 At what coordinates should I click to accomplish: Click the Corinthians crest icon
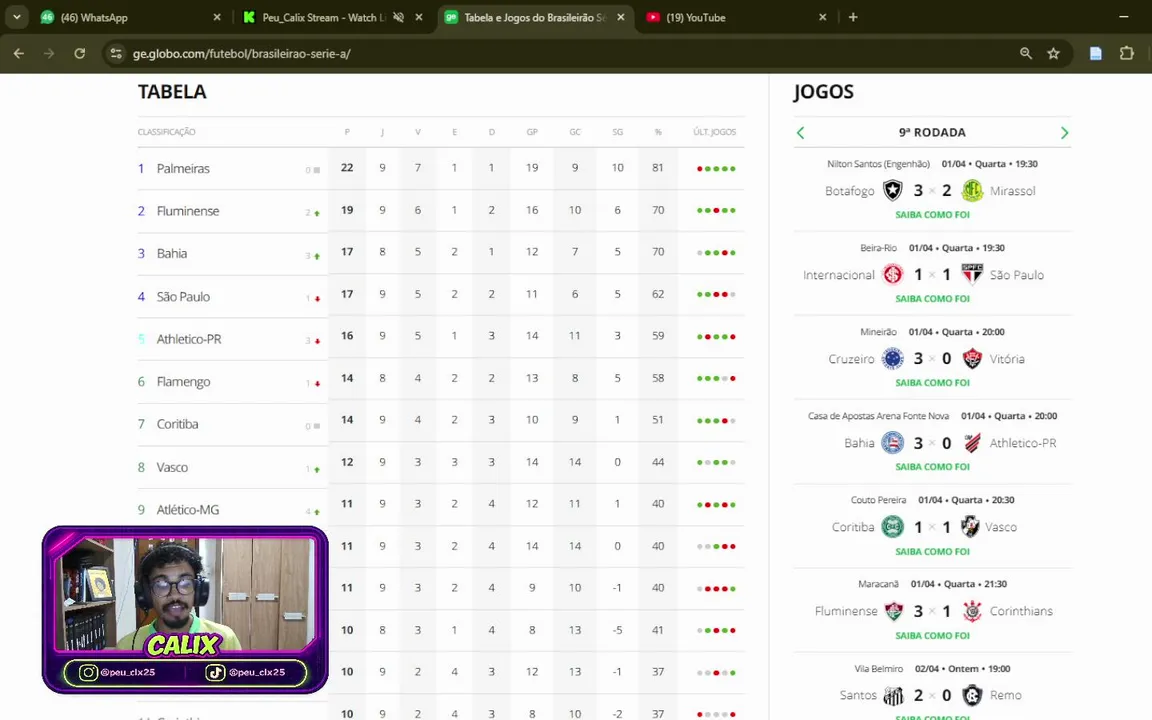(972, 611)
